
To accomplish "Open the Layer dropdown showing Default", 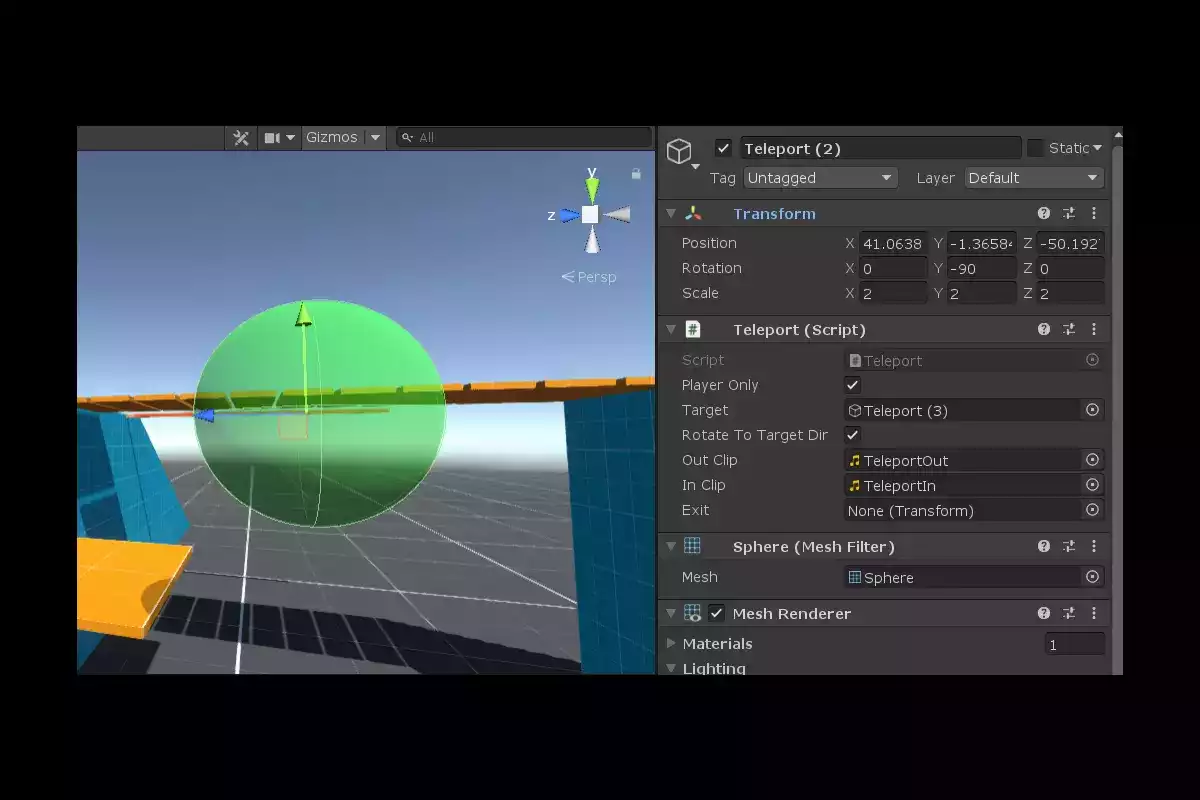I will pos(1034,178).
